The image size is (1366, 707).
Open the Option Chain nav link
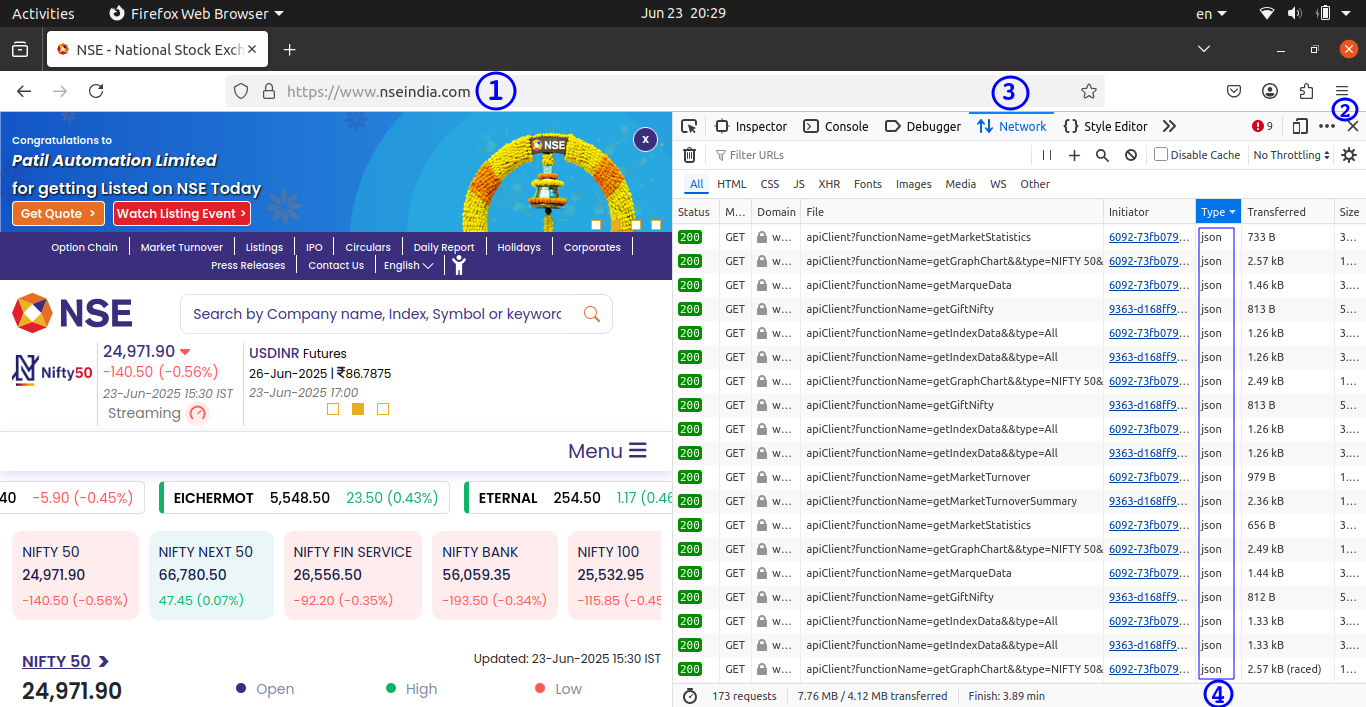tap(84, 247)
